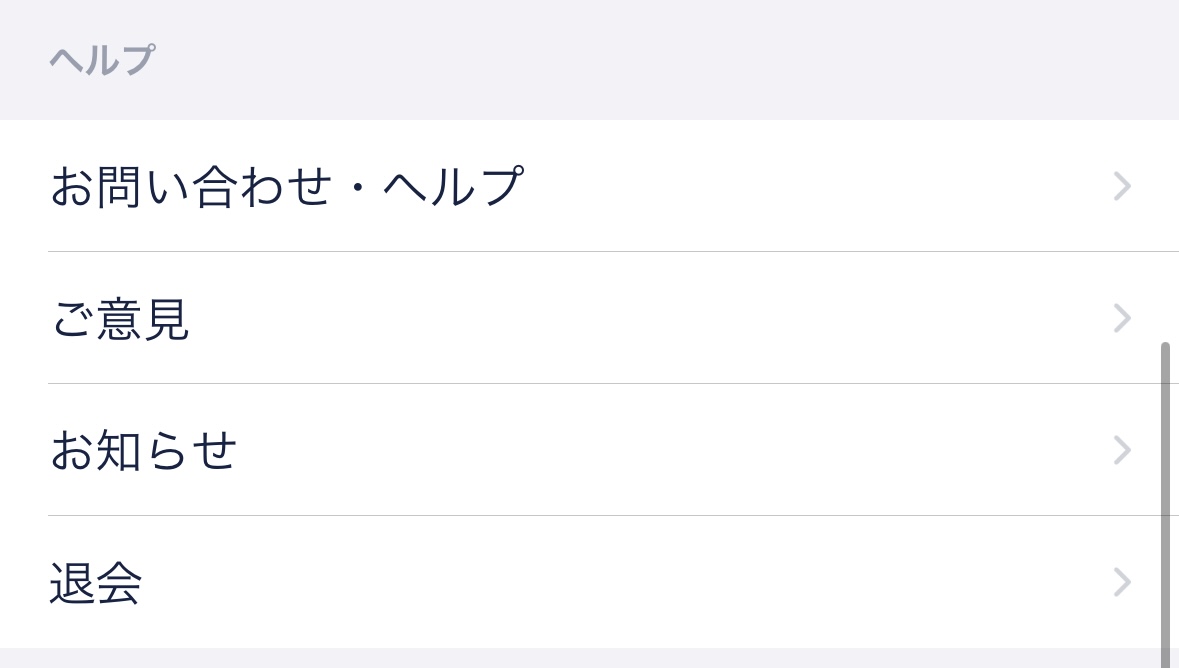Image resolution: width=1179 pixels, height=668 pixels.
Task: Click chevron next to お知らせ
Action: click(1121, 450)
